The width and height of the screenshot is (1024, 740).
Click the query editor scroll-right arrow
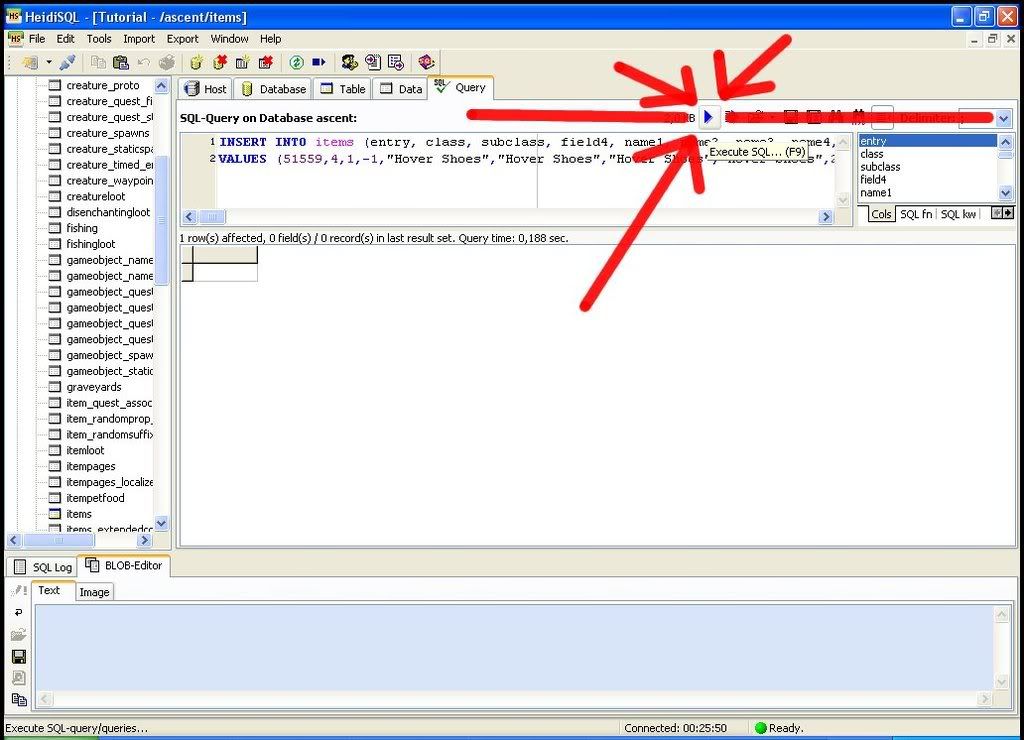(826, 216)
